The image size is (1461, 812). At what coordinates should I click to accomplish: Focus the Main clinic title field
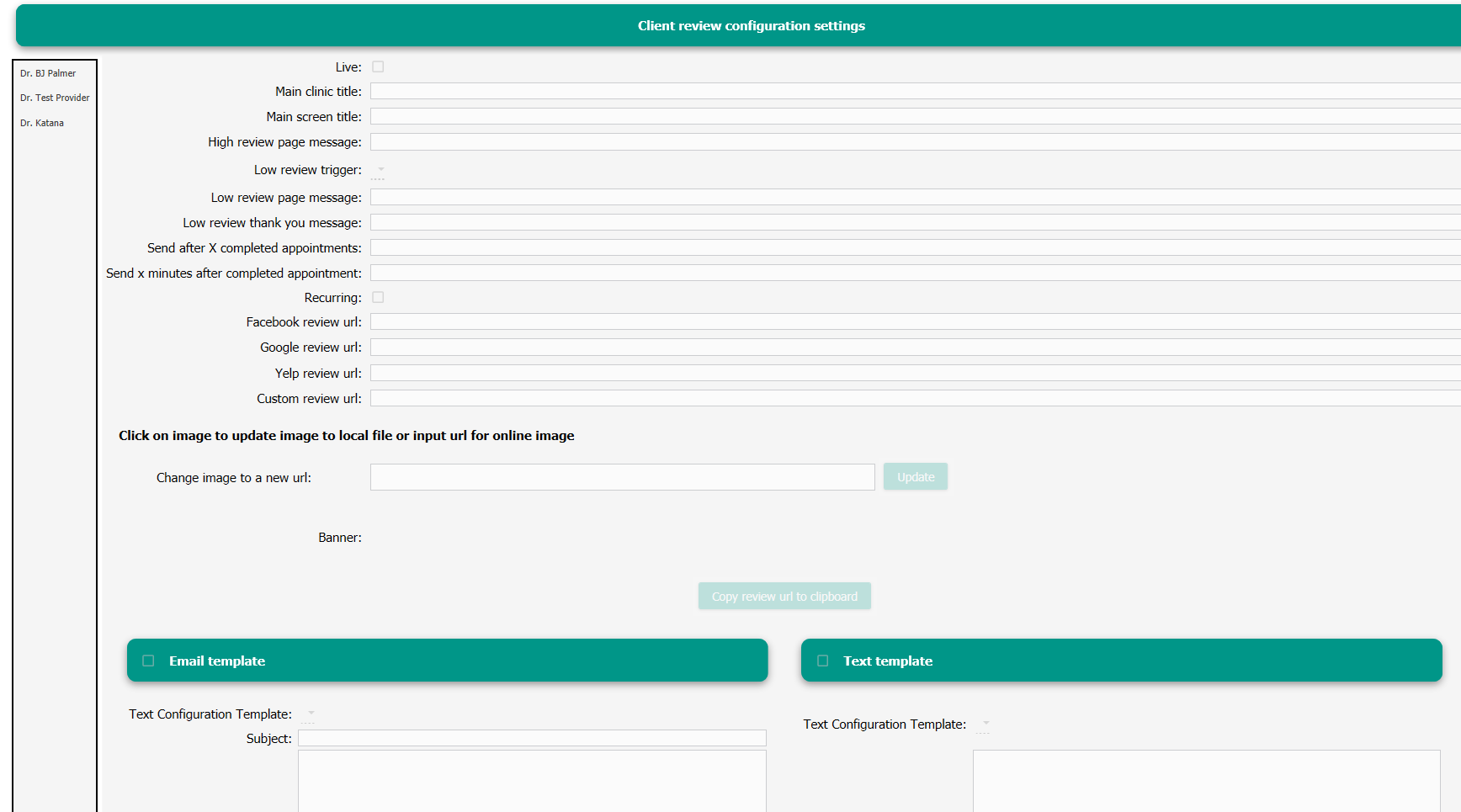[916, 91]
